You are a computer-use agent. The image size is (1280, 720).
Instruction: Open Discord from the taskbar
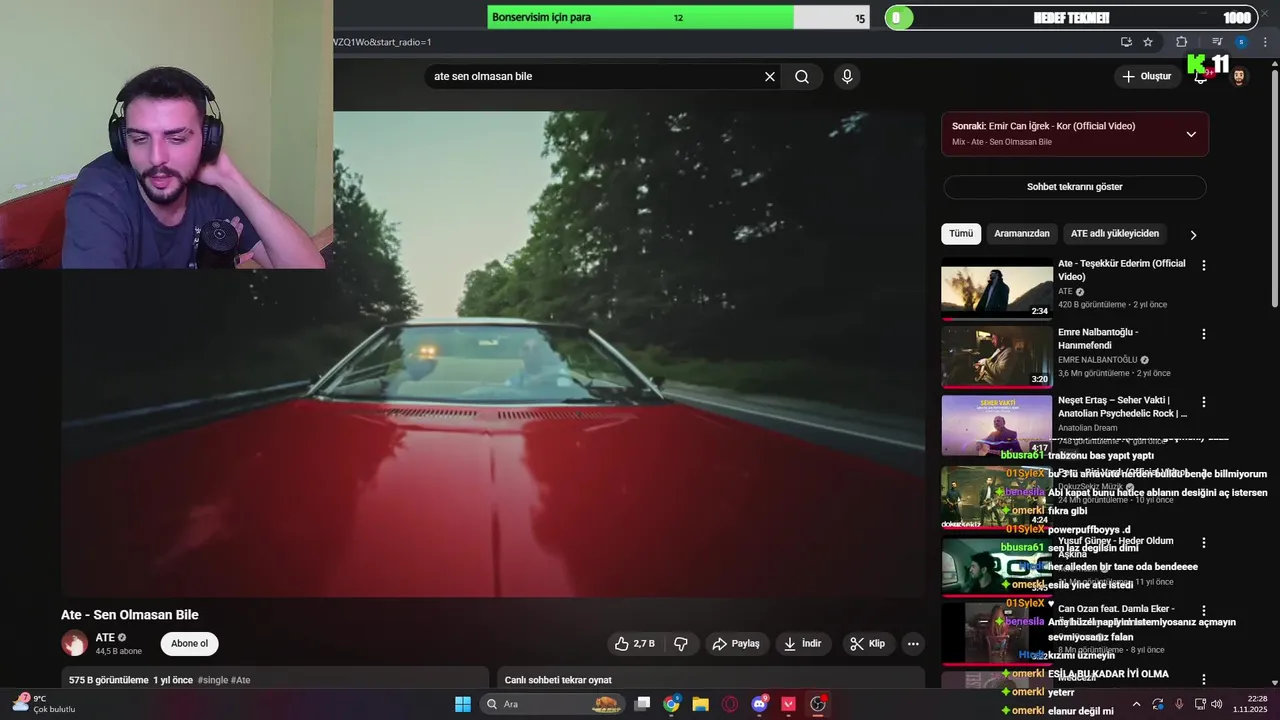pos(759,704)
